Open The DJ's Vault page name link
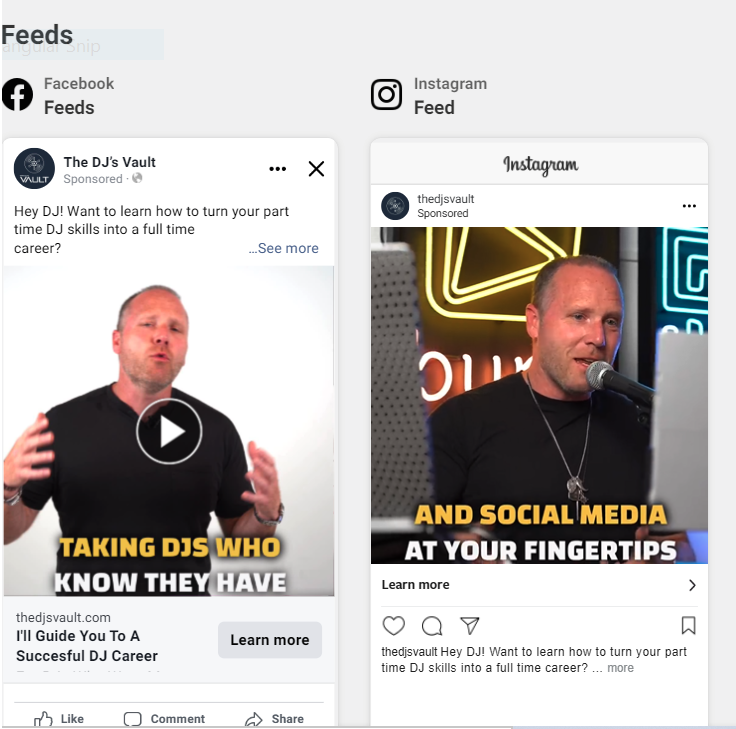This screenshot has width=736, height=729. [x=109, y=162]
